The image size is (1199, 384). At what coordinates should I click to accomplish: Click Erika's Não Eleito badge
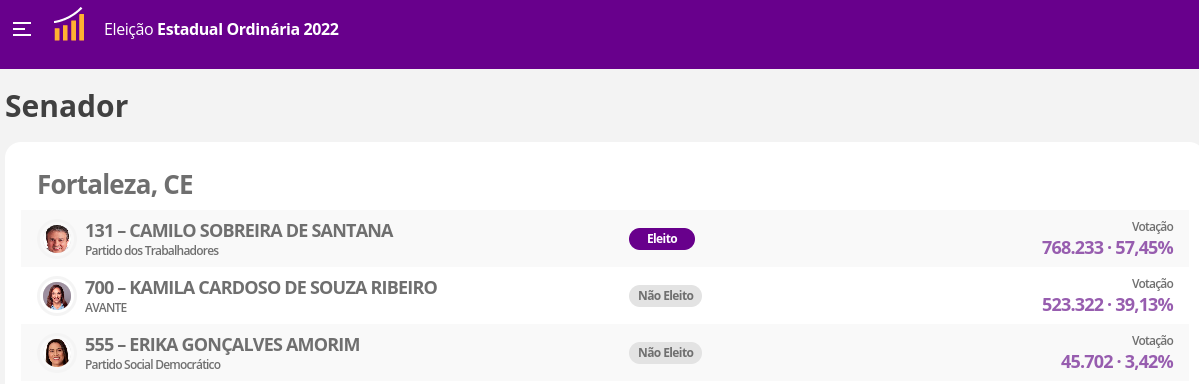pyautogui.click(x=665, y=353)
